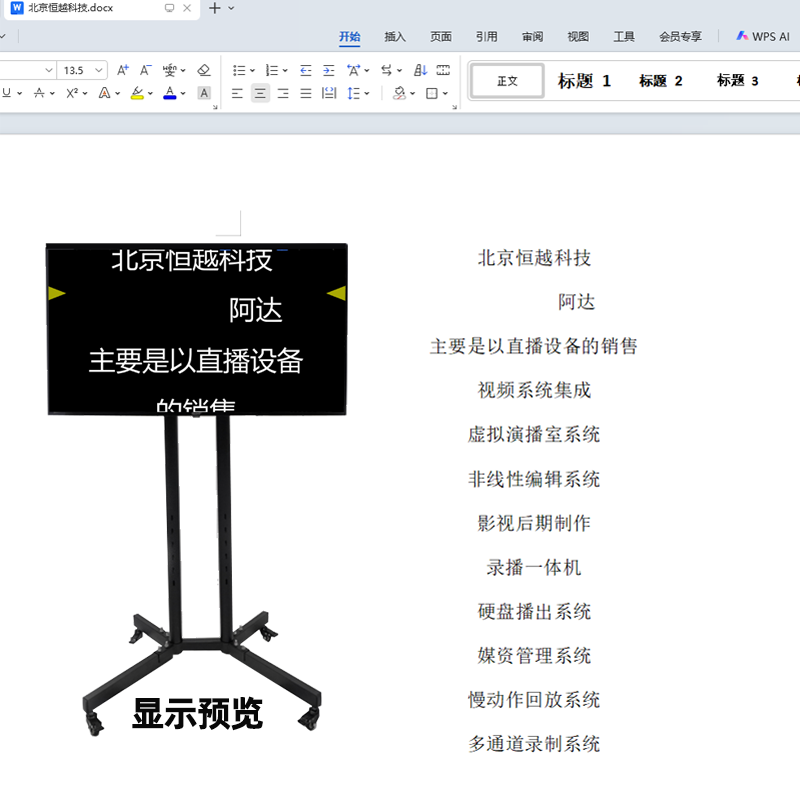Justify the text on both sides

(306, 93)
